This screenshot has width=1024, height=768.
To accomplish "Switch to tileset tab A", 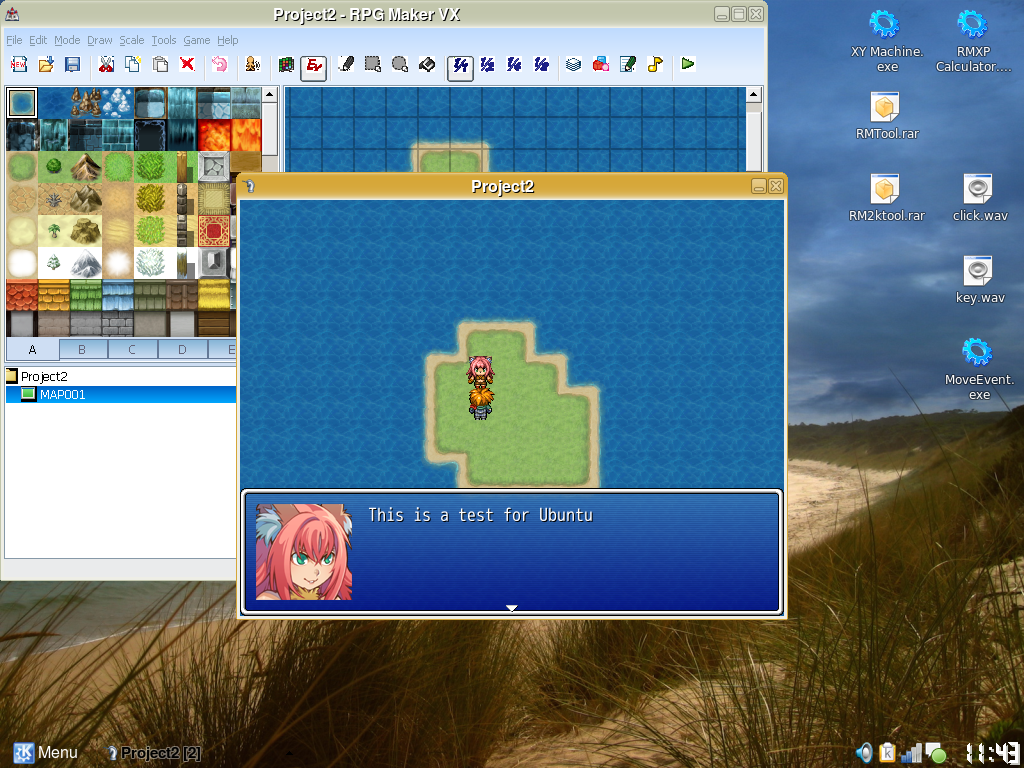I will click(x=33, y=349).
